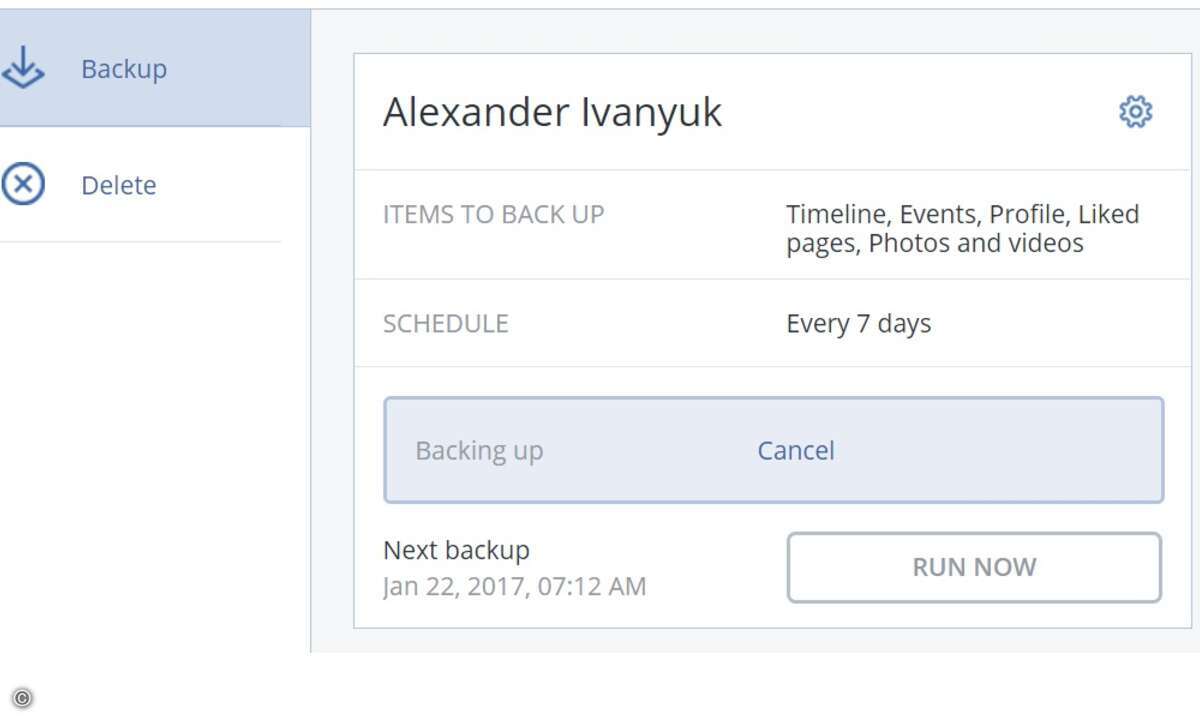The height and width of the screenshot is (720, 1200).
Task: Click the Delete circle-X icon
Action: tap(22, 185)
